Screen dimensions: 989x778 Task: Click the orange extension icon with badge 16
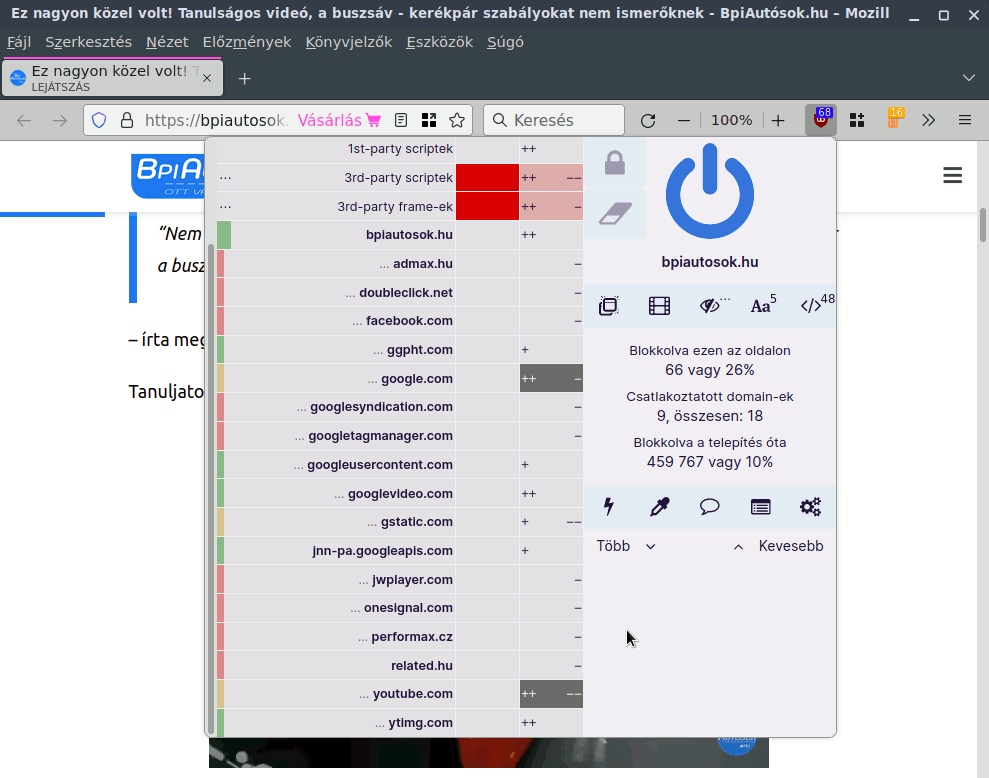click(894, 119)
